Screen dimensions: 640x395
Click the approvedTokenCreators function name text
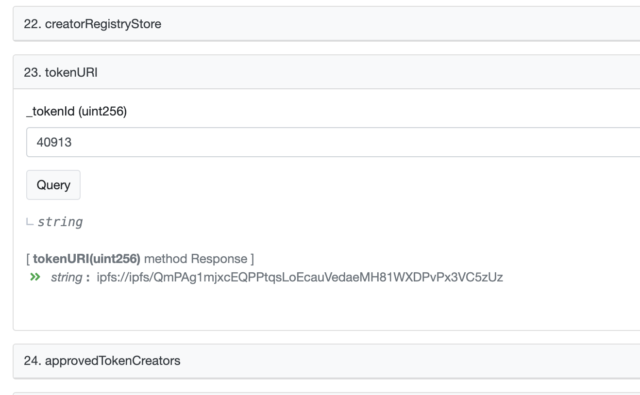pos(112,361)
